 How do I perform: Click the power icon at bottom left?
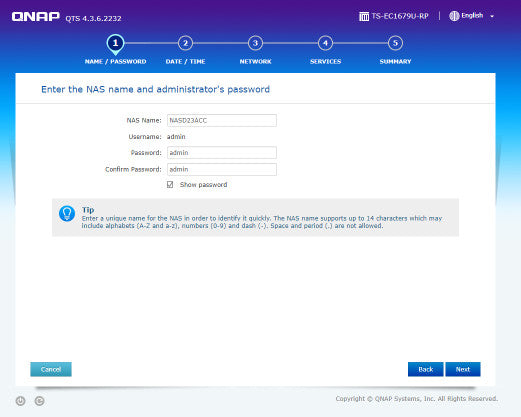click(x=20, y=401)
